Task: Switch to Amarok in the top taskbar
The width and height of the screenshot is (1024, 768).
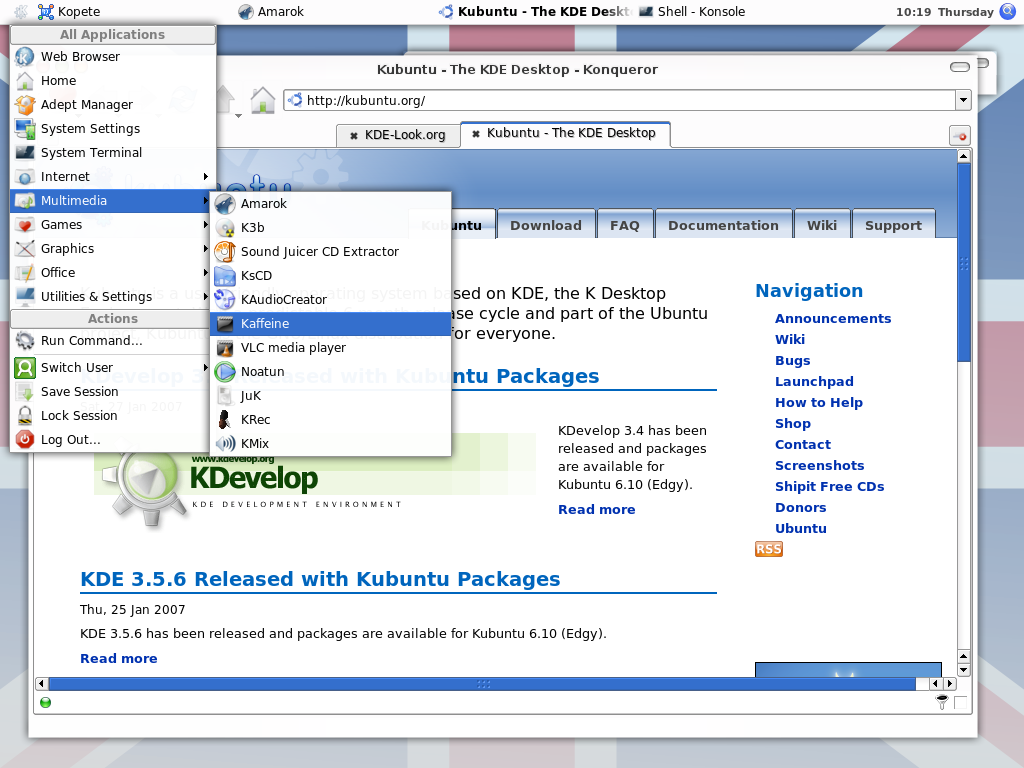Action: pos(271,11)
